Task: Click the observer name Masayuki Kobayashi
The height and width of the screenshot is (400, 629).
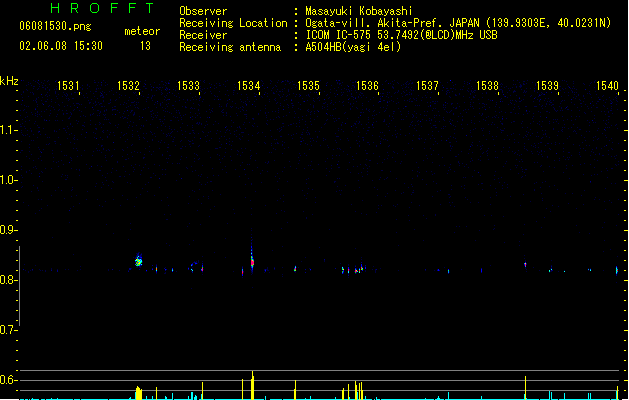Action: coord(359,11)
